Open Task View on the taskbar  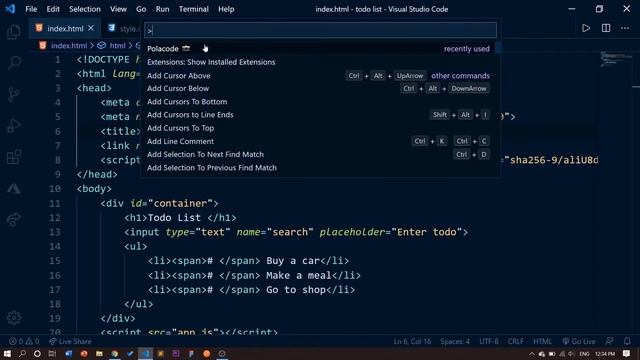52,353
